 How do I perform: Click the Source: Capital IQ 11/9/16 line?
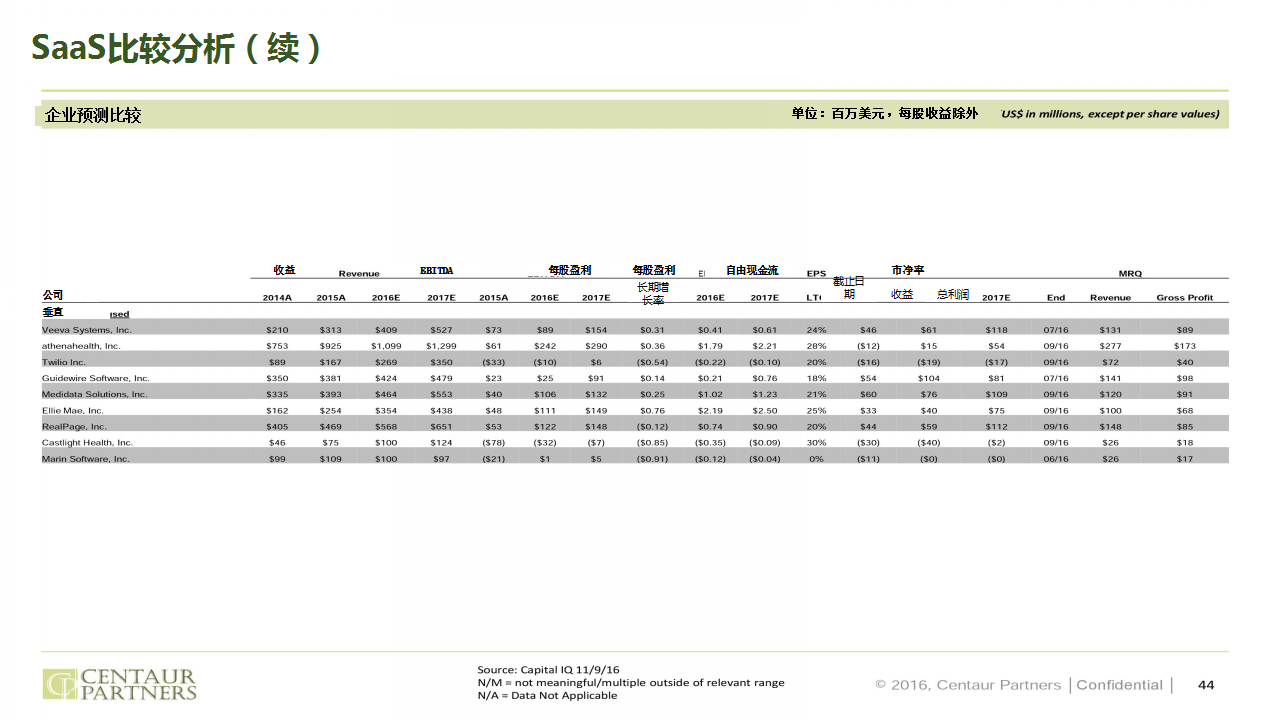point(548,669)
